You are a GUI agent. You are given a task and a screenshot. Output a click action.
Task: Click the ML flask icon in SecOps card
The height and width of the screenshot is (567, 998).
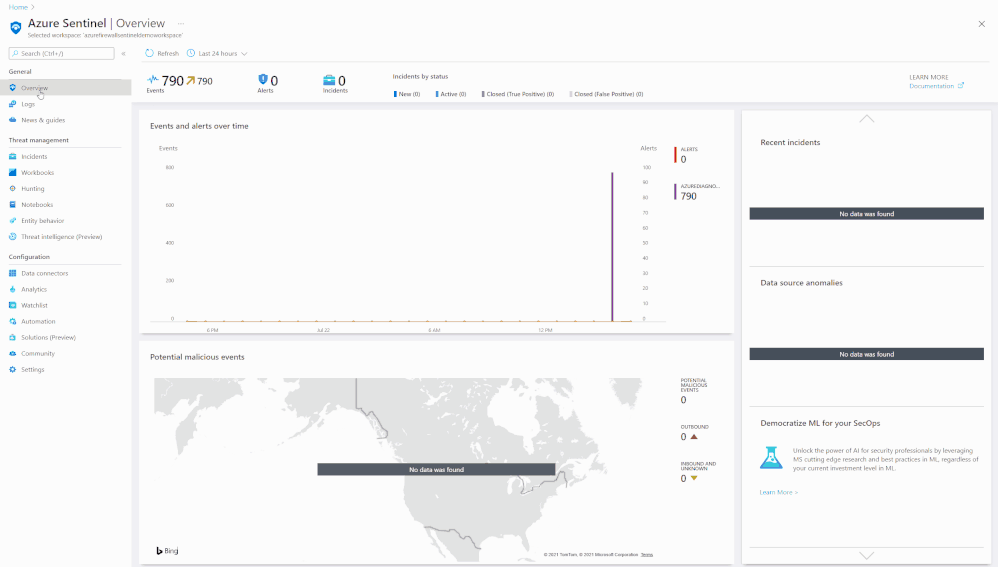[x=771, y=458]
